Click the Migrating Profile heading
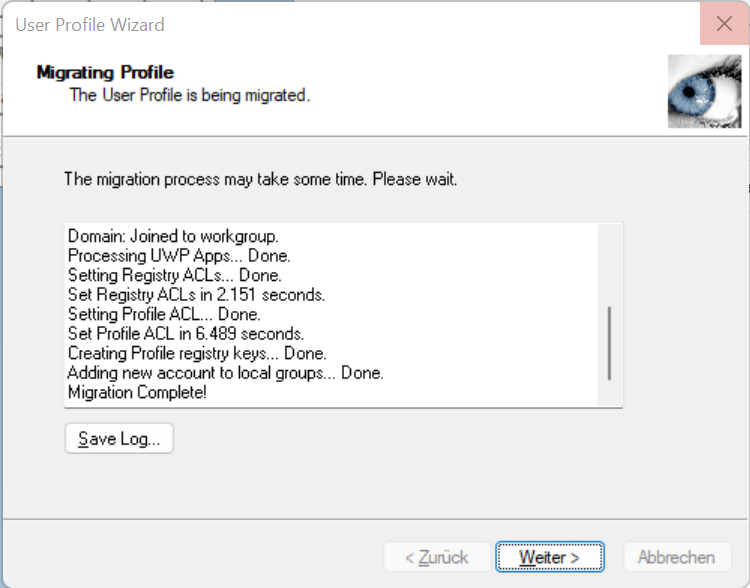Viewport: 750px width, 588px height. (105, 73)
